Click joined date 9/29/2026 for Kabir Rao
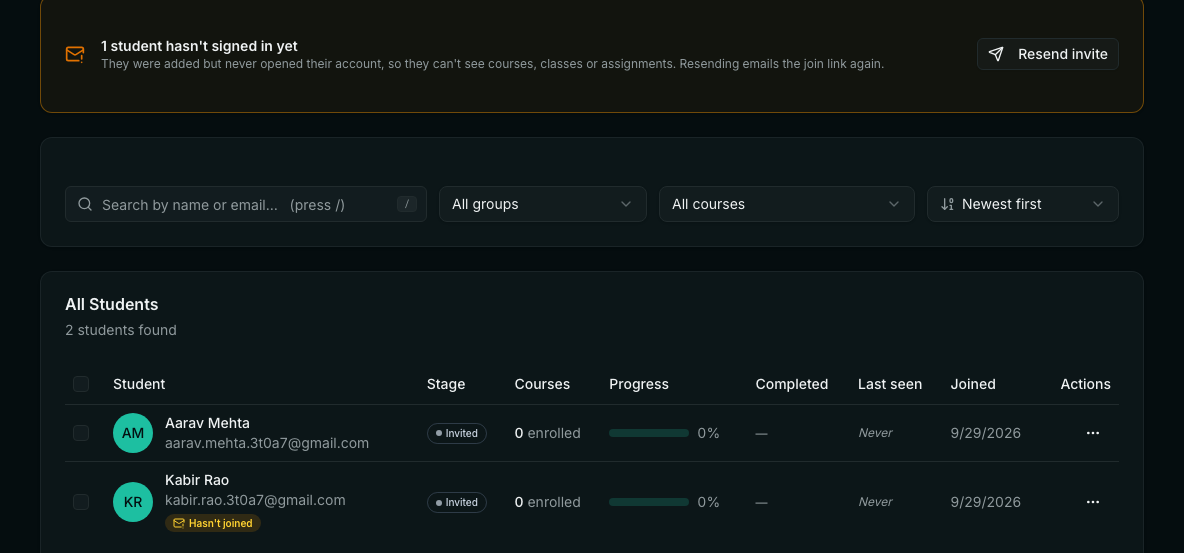The height and width of the screenshot is (553, 1184). pyautogui.click(x=985, y=502)
